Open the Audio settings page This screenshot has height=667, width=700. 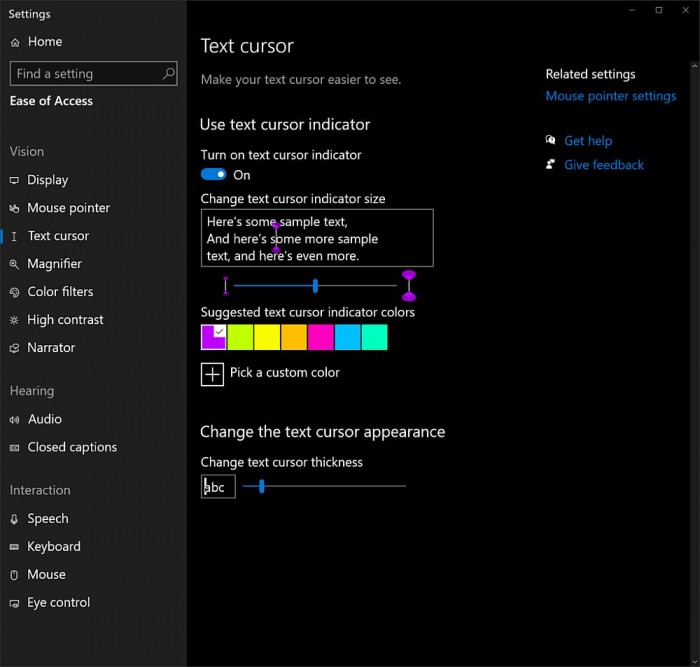(x=44, y=419)
